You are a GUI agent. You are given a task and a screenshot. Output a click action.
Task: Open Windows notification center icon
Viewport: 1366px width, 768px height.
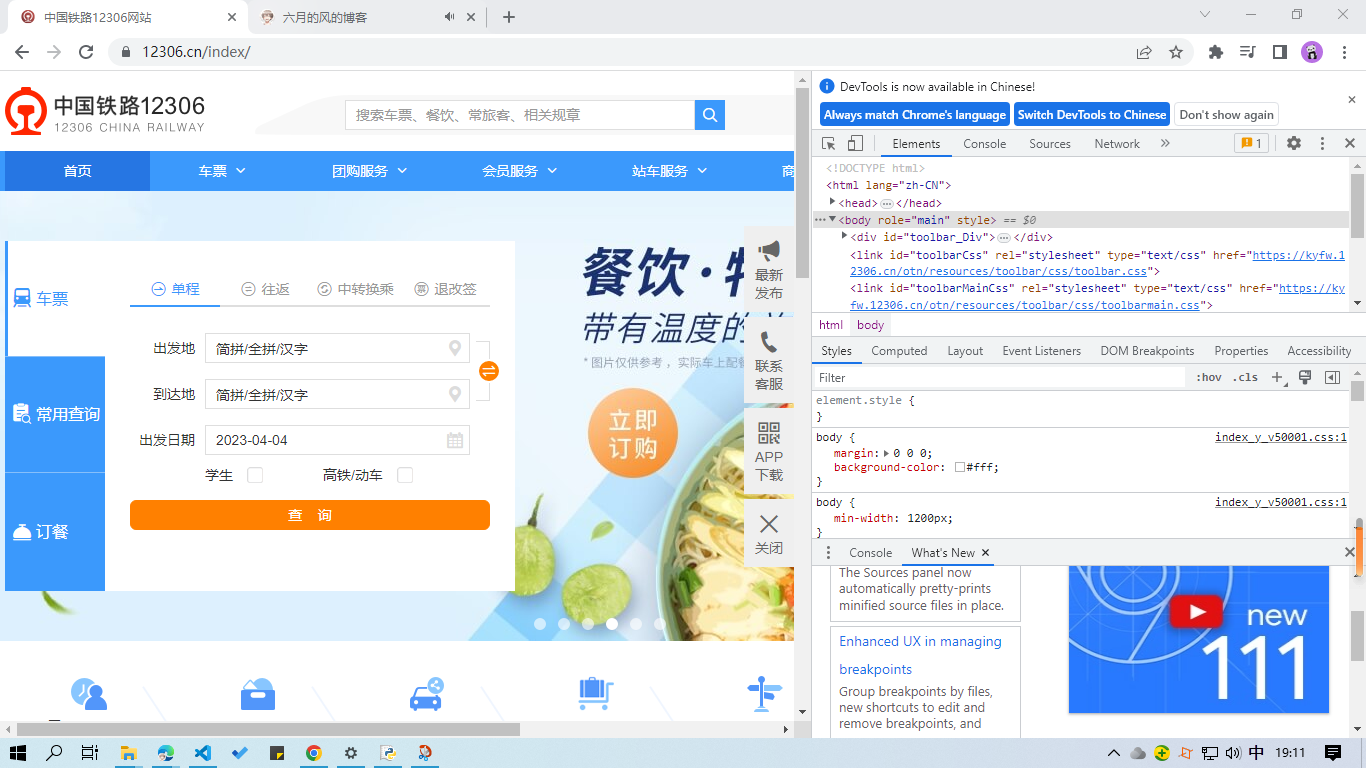click(1333, 753)
